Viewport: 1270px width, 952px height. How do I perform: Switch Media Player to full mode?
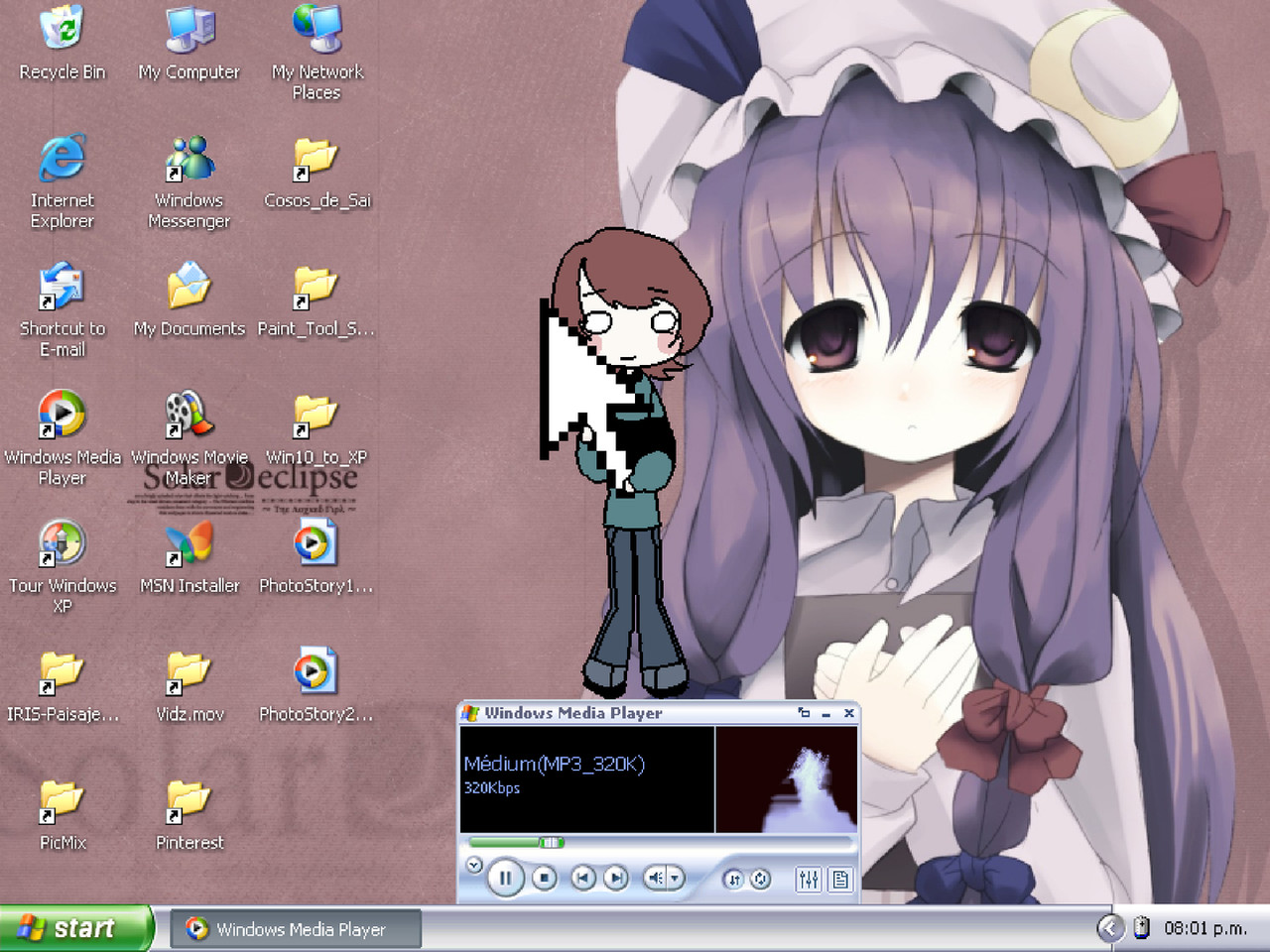point(804,713)
